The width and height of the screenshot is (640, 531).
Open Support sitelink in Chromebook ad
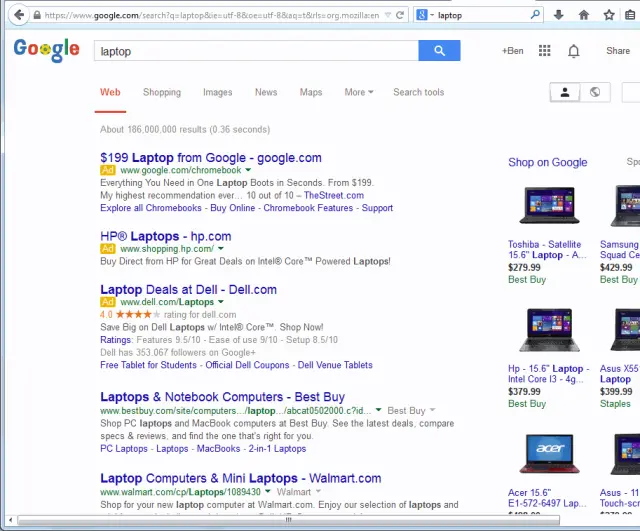click(377, 208)
